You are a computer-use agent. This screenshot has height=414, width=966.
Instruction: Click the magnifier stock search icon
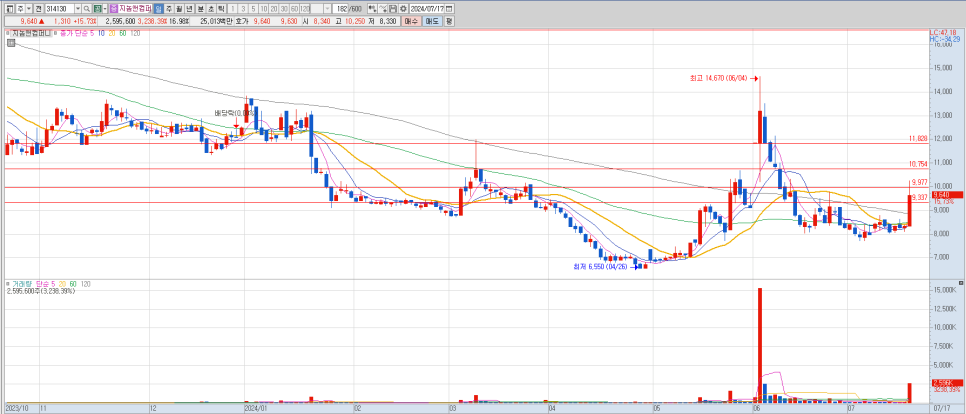(87, 9)
